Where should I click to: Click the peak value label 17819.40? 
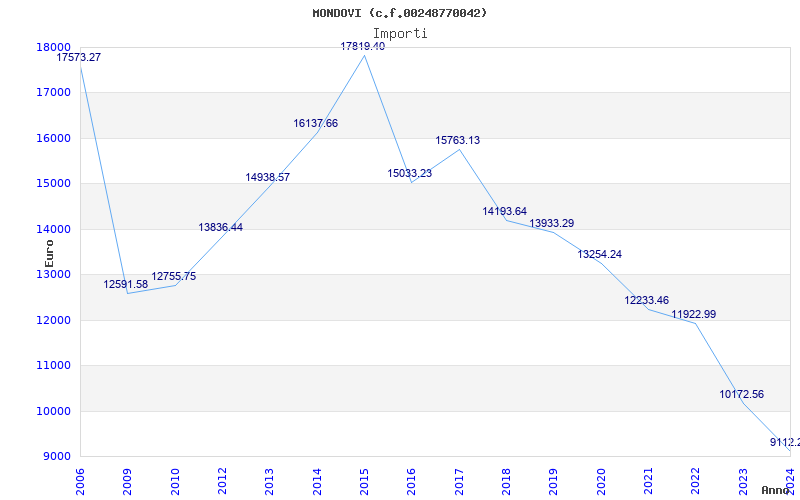[363, 46]
